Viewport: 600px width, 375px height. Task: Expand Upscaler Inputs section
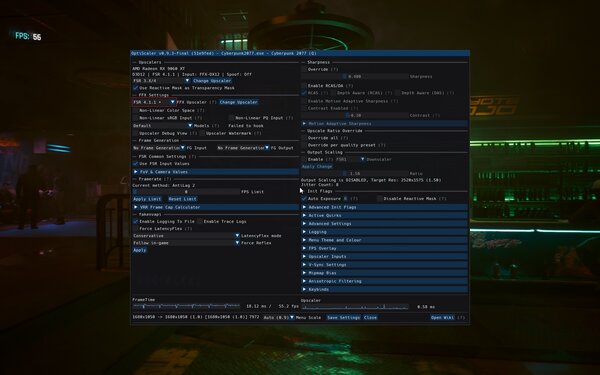[x=384, y=256]
